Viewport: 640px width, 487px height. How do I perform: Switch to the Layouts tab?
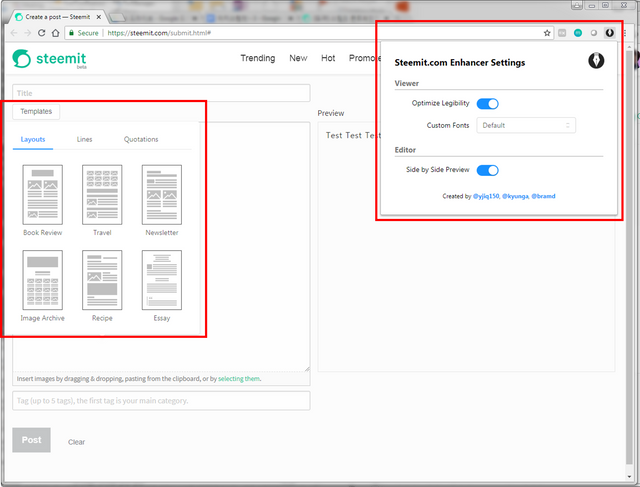[x=33, y=140]
